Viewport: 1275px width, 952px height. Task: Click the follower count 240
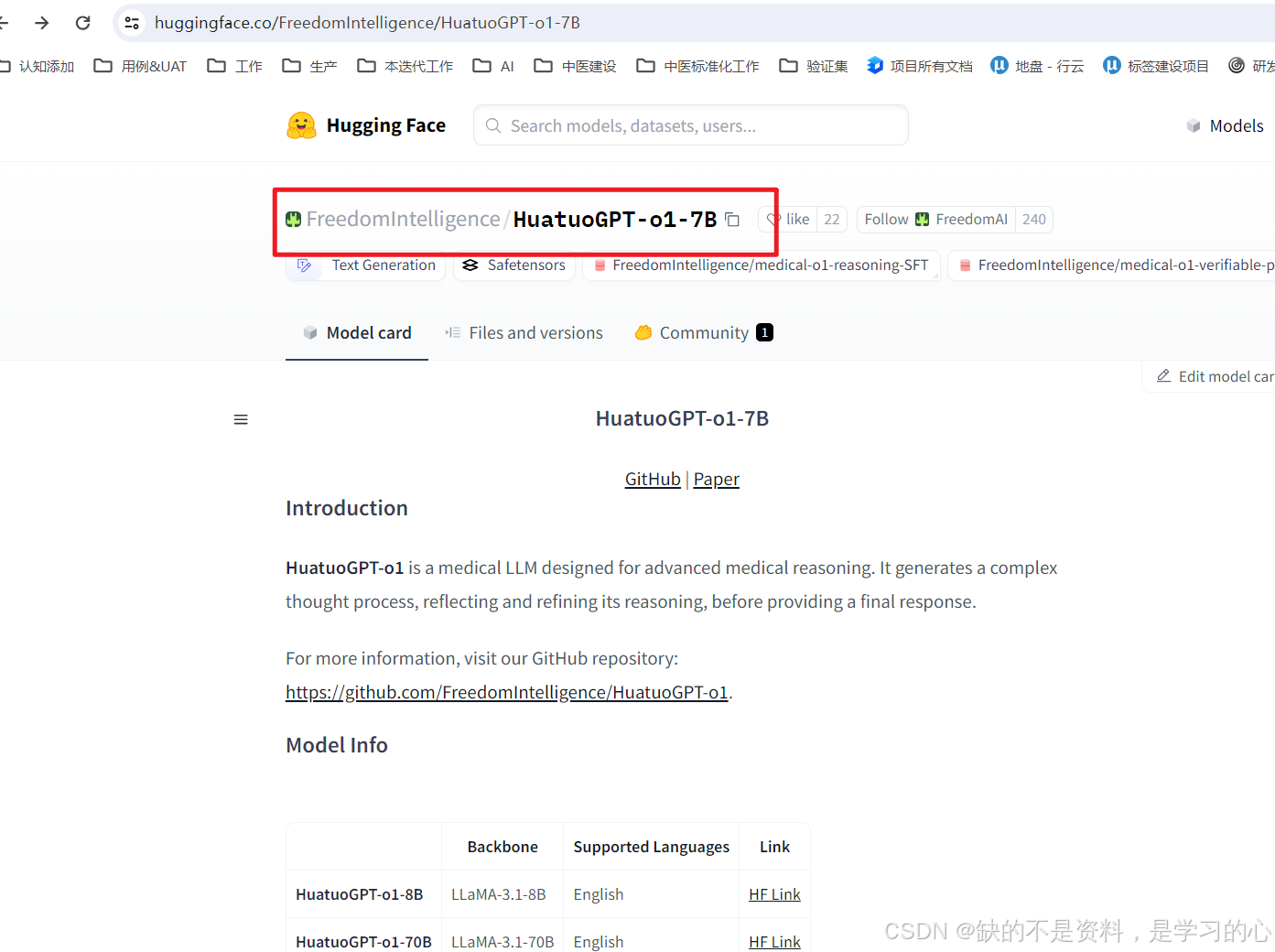click(x=1034, y=220)
